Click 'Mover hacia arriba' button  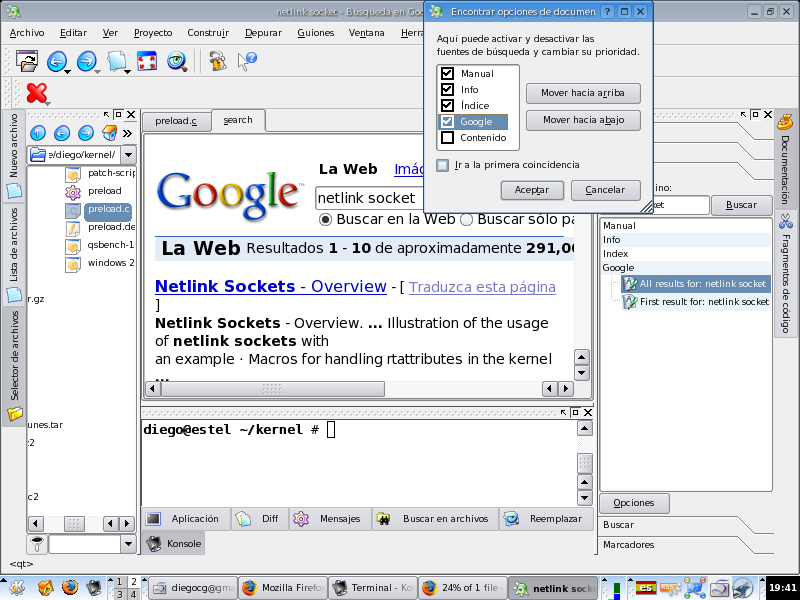coord(583,93)
